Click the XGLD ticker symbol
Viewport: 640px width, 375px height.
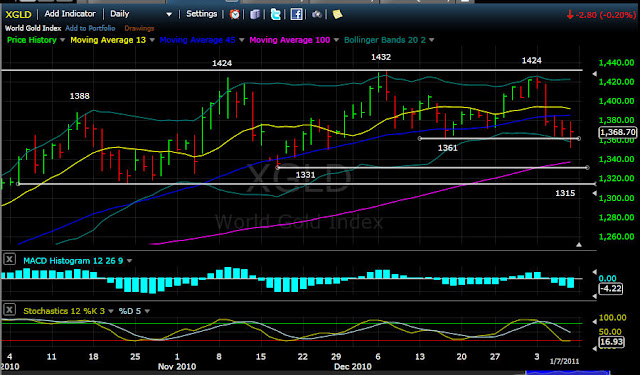18,15
